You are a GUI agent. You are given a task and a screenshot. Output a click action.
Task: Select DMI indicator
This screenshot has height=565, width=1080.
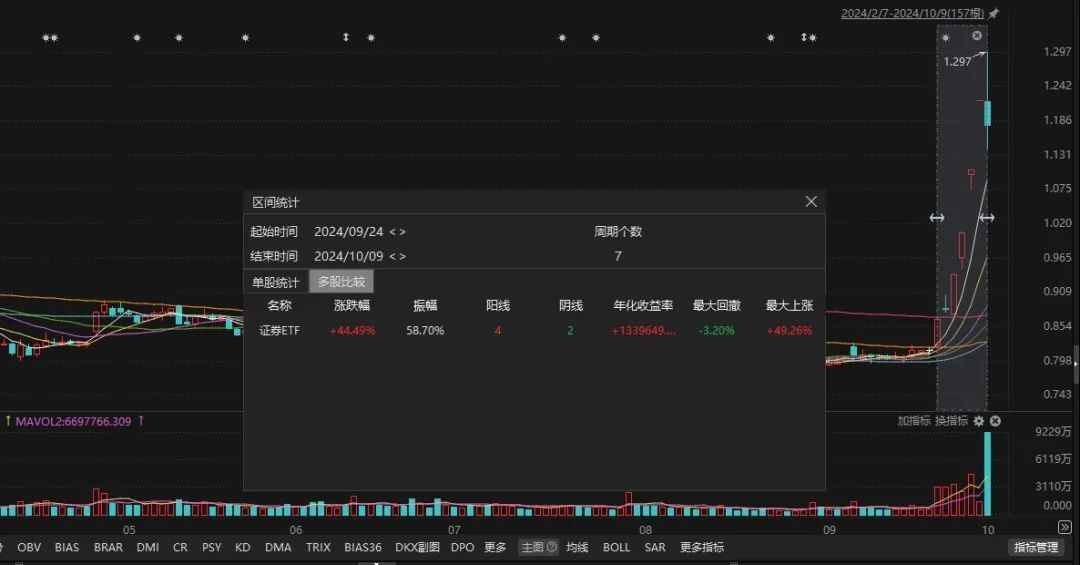click(x=147, y=547)
